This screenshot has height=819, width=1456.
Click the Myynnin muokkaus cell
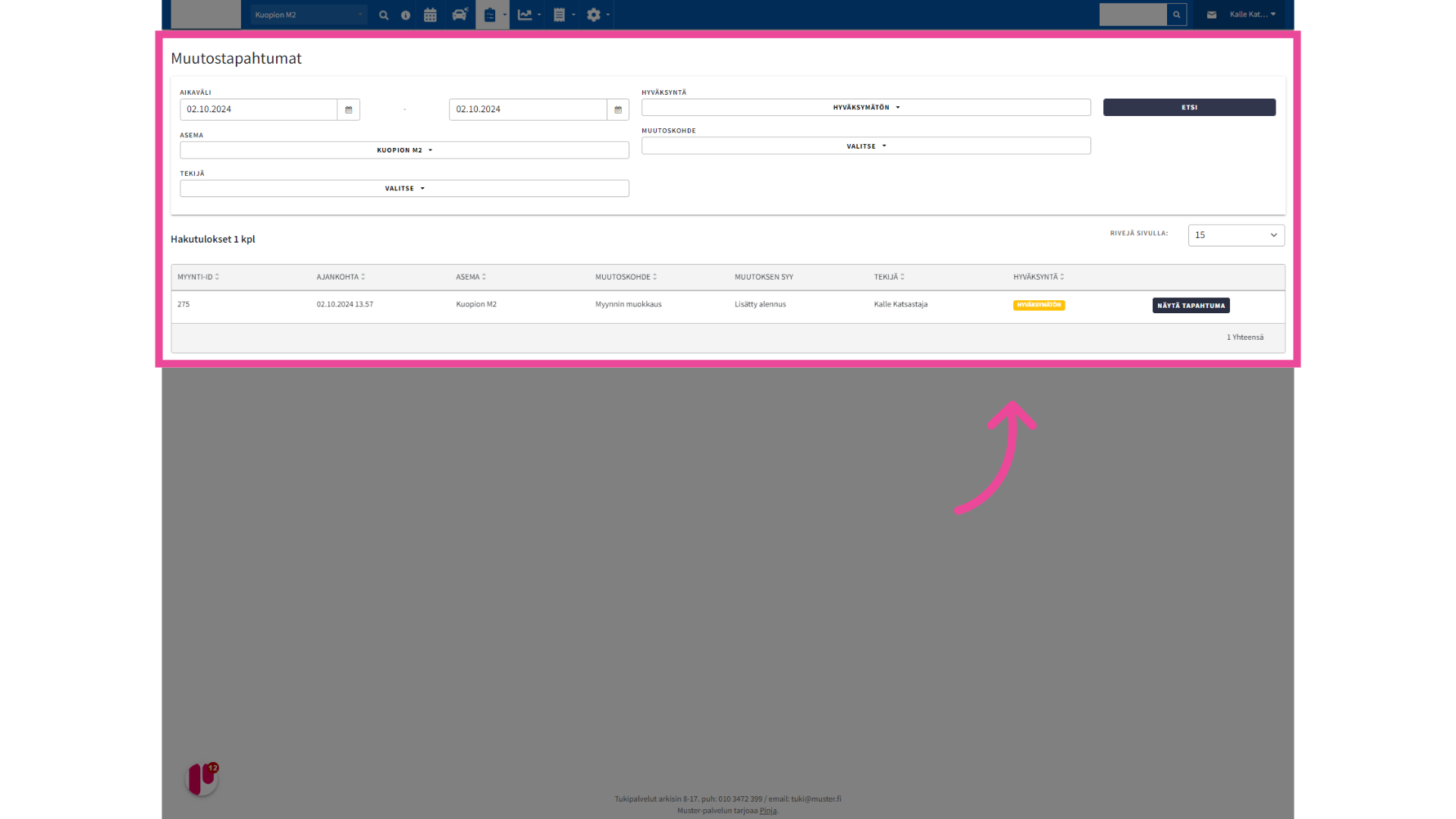(629, 304)
